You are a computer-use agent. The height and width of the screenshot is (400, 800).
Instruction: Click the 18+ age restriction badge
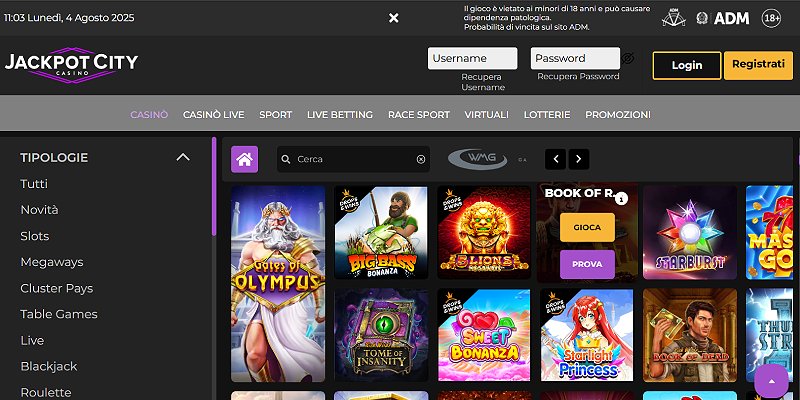click(771, 18)
